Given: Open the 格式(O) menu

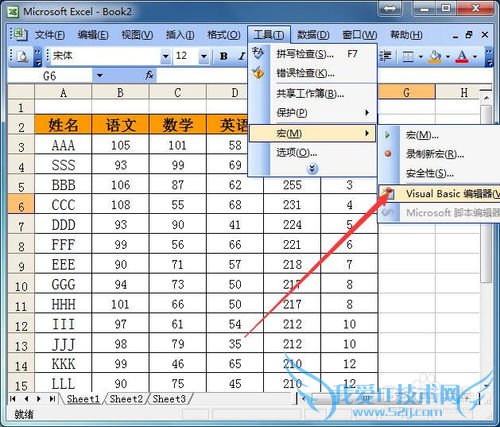Looking at the screenshot, I should pos(224,35).
